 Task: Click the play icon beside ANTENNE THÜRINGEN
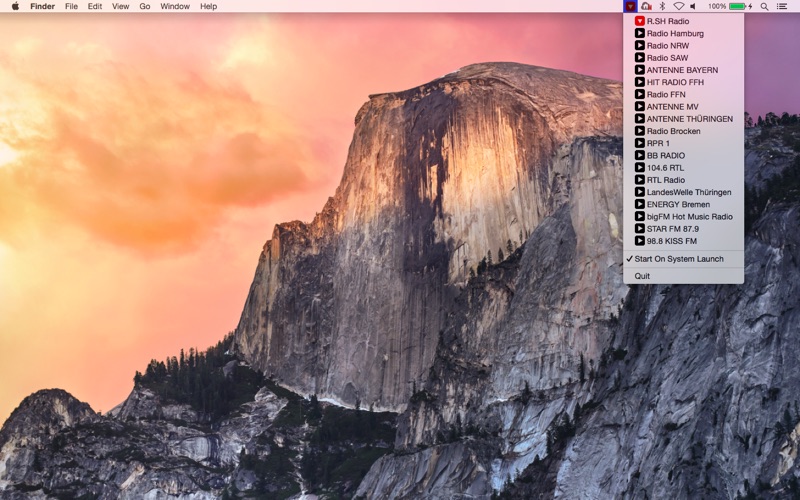coord(639,119)
